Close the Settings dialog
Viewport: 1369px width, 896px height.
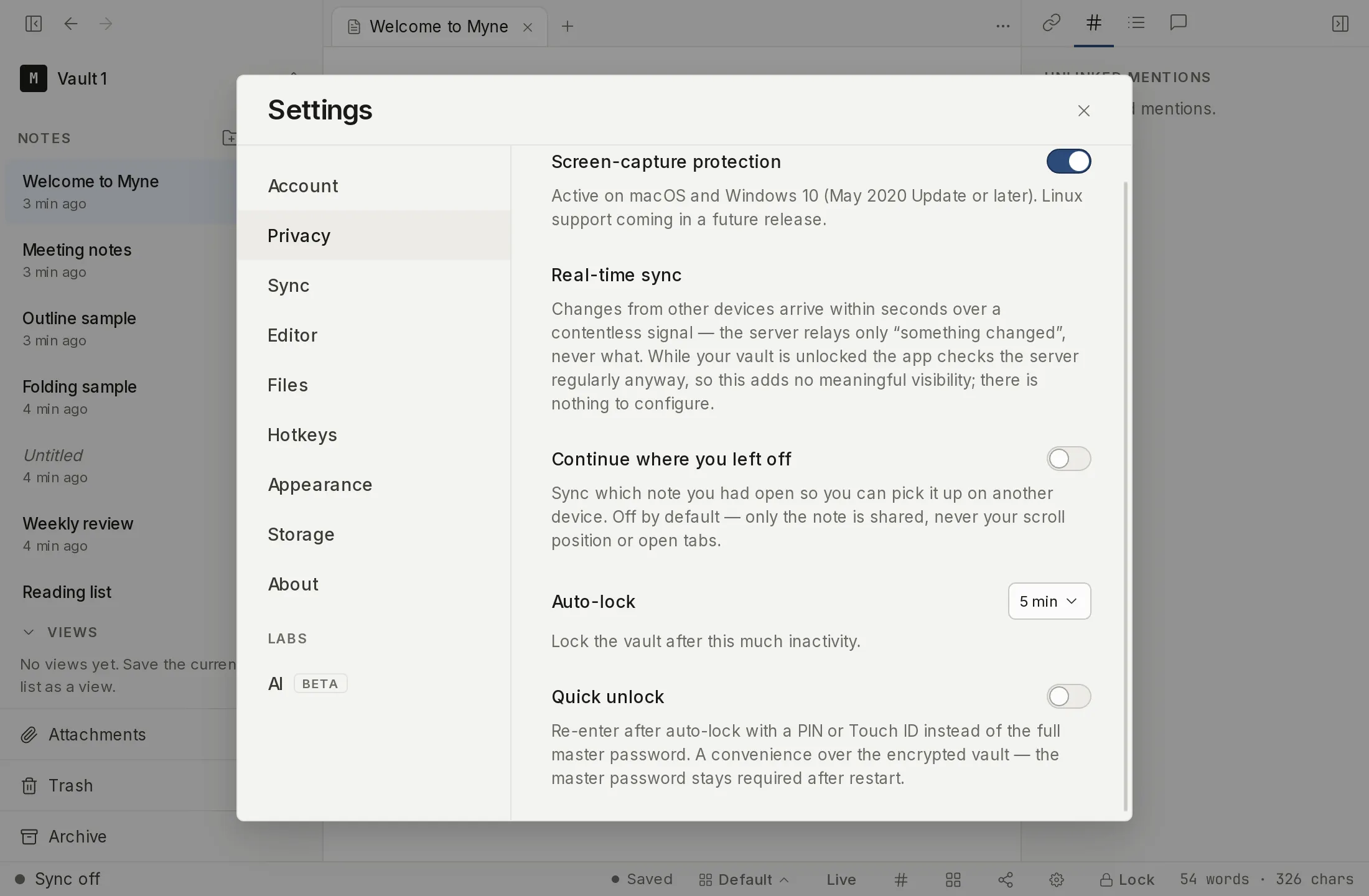point(1083,110)
